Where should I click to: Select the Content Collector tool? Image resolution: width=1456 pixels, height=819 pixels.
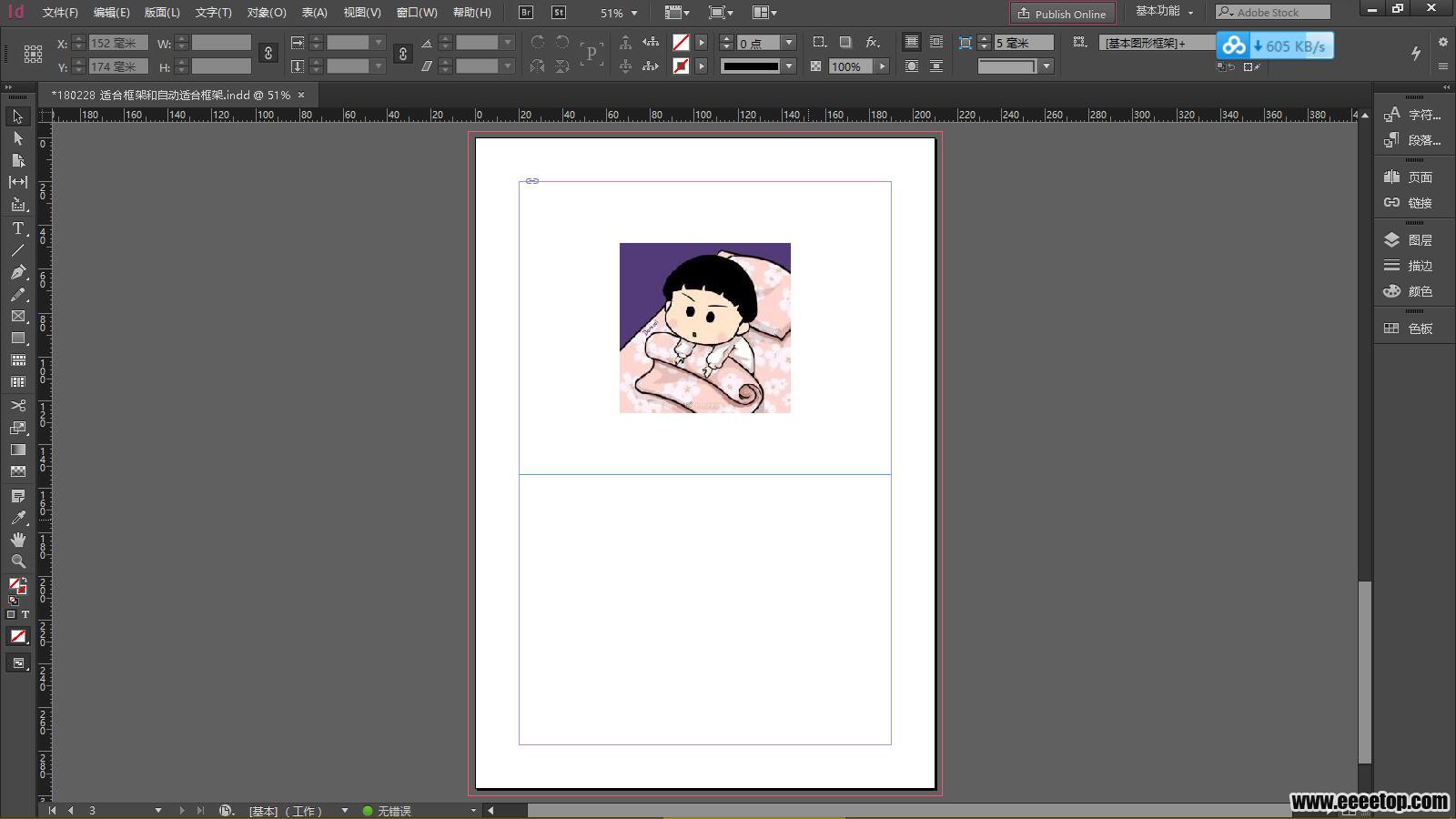point(17,205)
